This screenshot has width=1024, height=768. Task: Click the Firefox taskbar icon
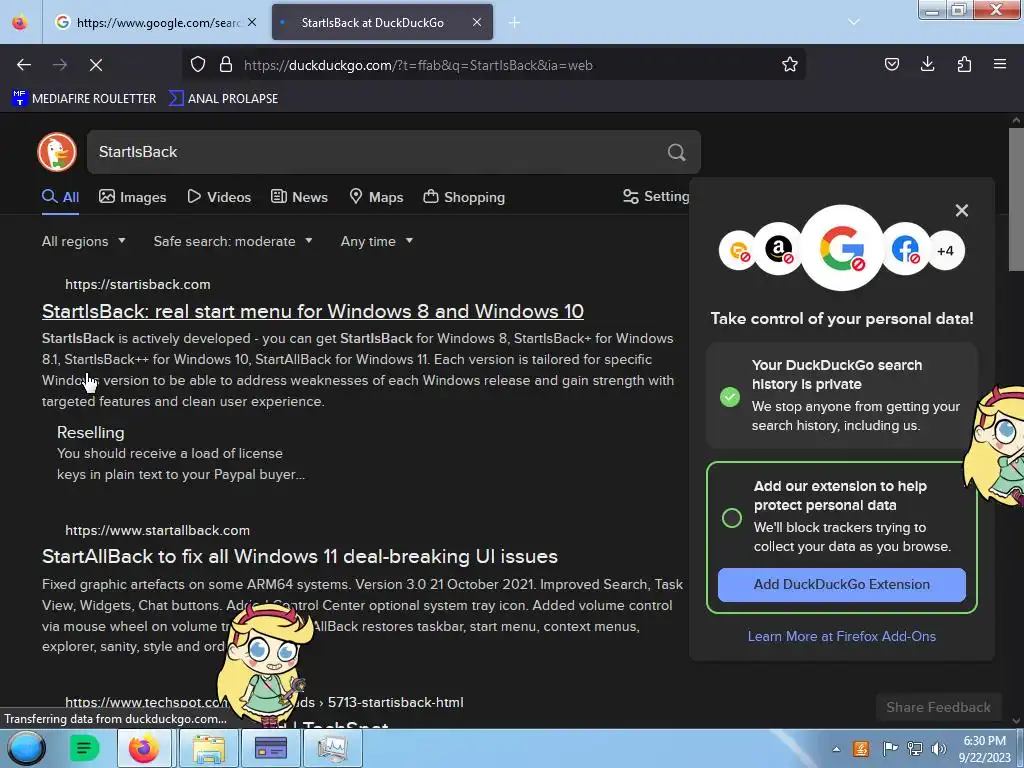(144, 748)
